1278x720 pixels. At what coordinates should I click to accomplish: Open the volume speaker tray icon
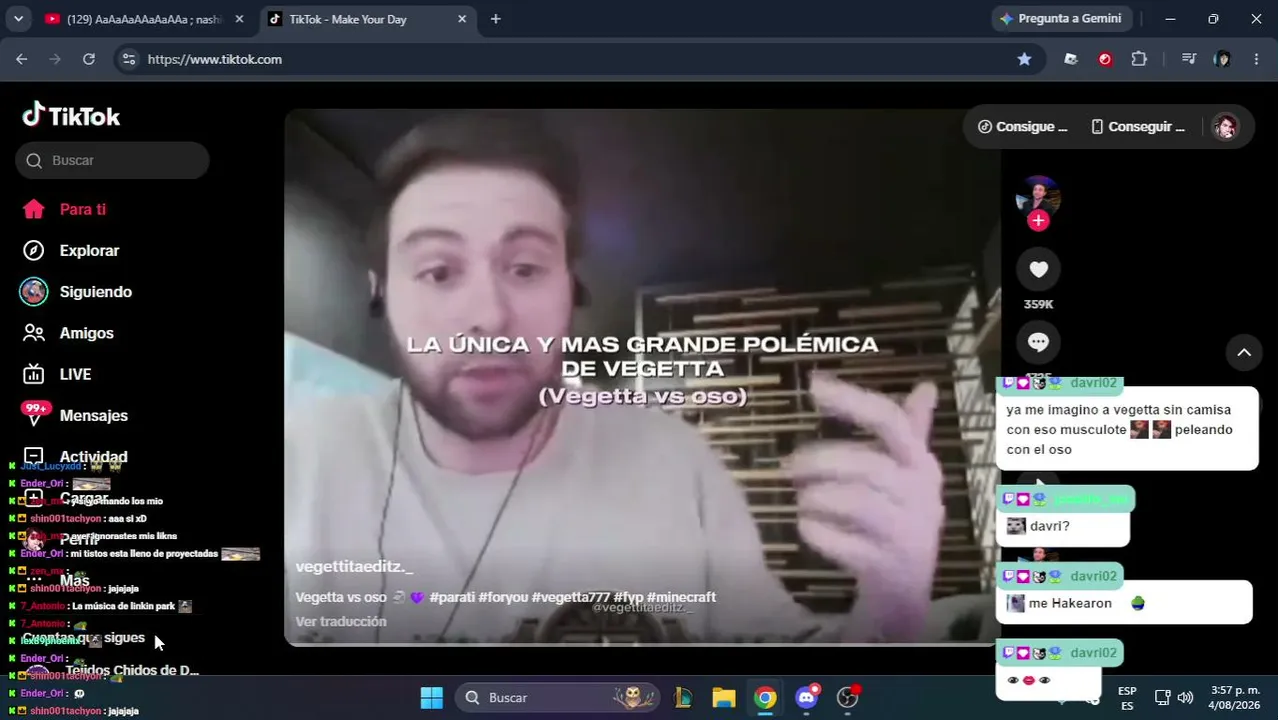1185,697
